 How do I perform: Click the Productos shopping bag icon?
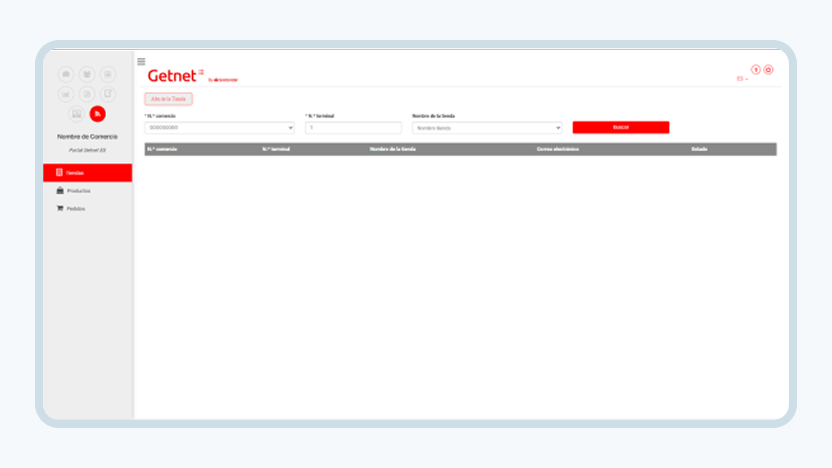point(60,190)
